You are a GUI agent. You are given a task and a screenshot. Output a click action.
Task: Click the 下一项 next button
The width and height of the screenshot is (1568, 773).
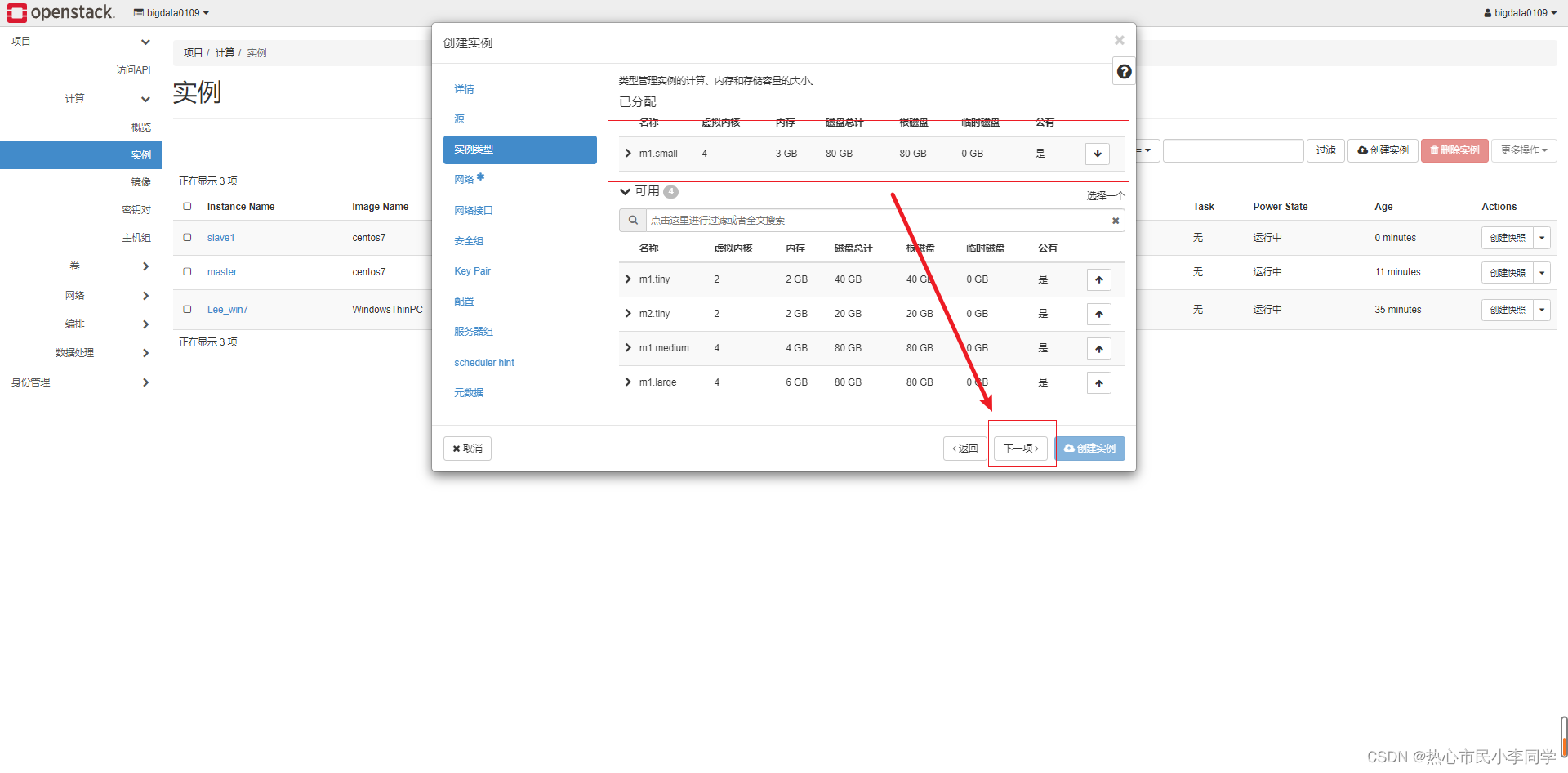1021,449
